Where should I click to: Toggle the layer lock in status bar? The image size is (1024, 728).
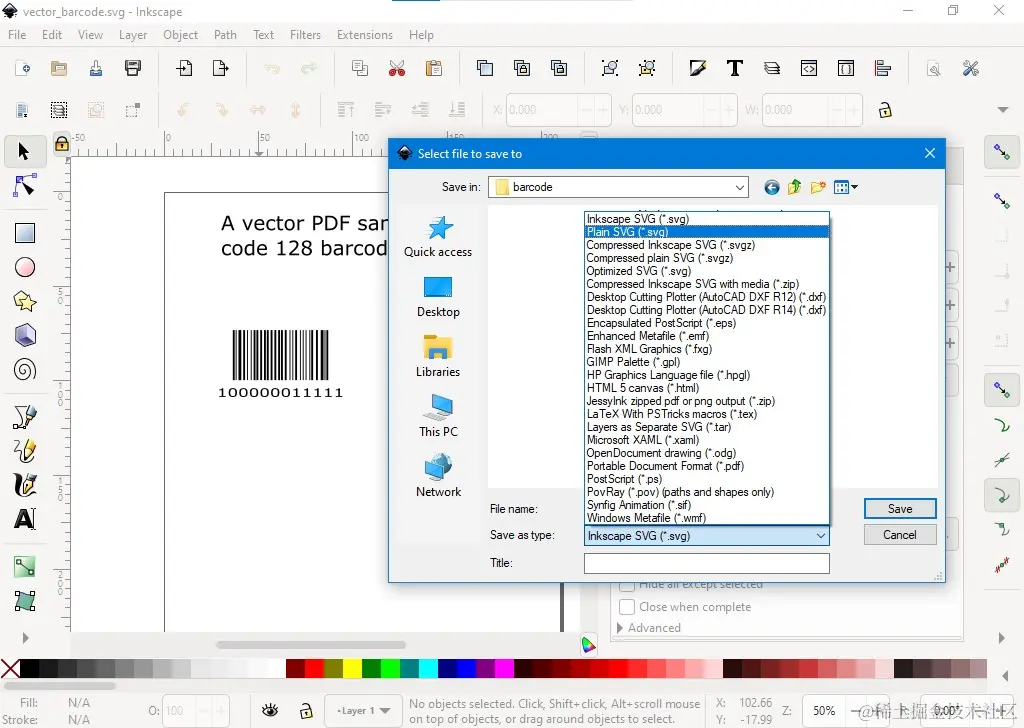[x=306, y=709]
